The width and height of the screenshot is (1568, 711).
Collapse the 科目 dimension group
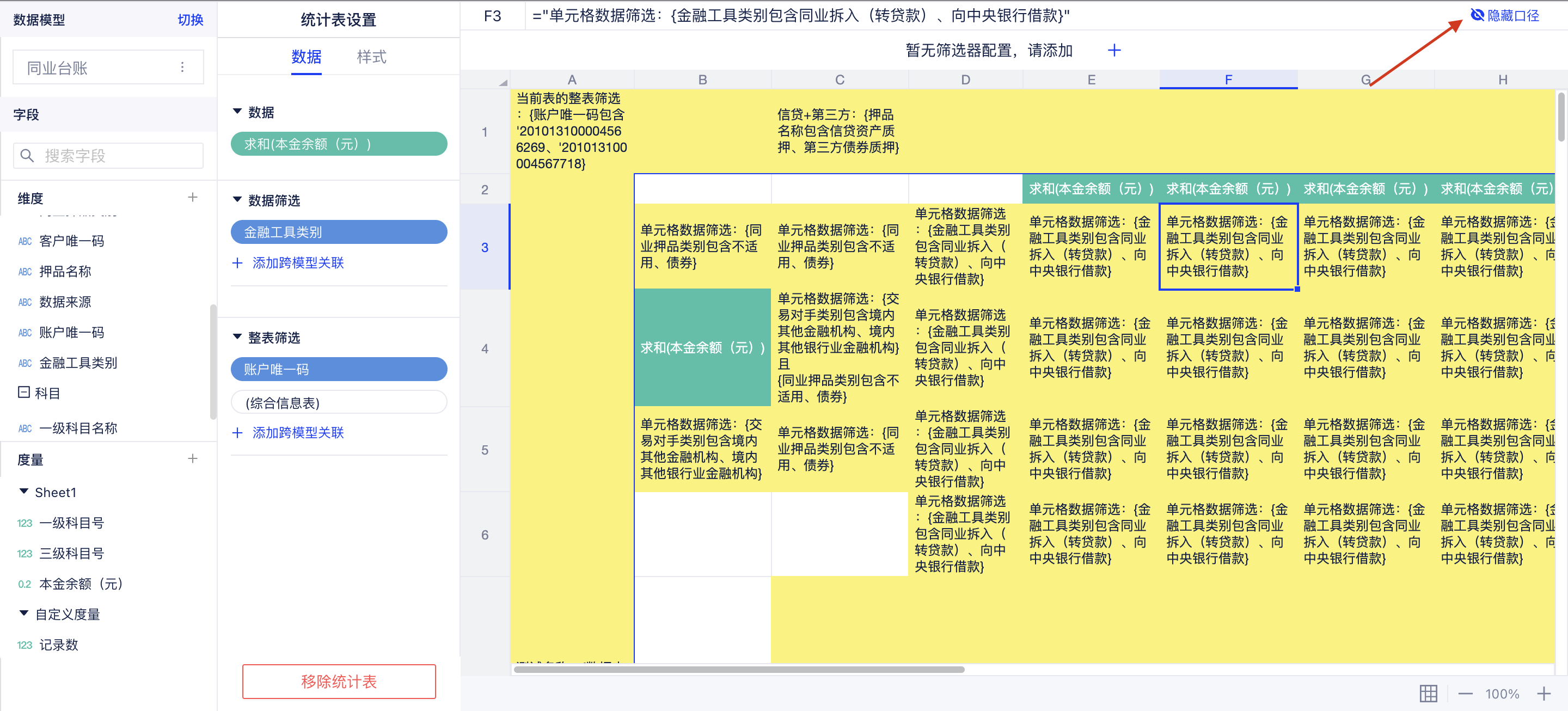pyautogui.click(x=24, y=392)
